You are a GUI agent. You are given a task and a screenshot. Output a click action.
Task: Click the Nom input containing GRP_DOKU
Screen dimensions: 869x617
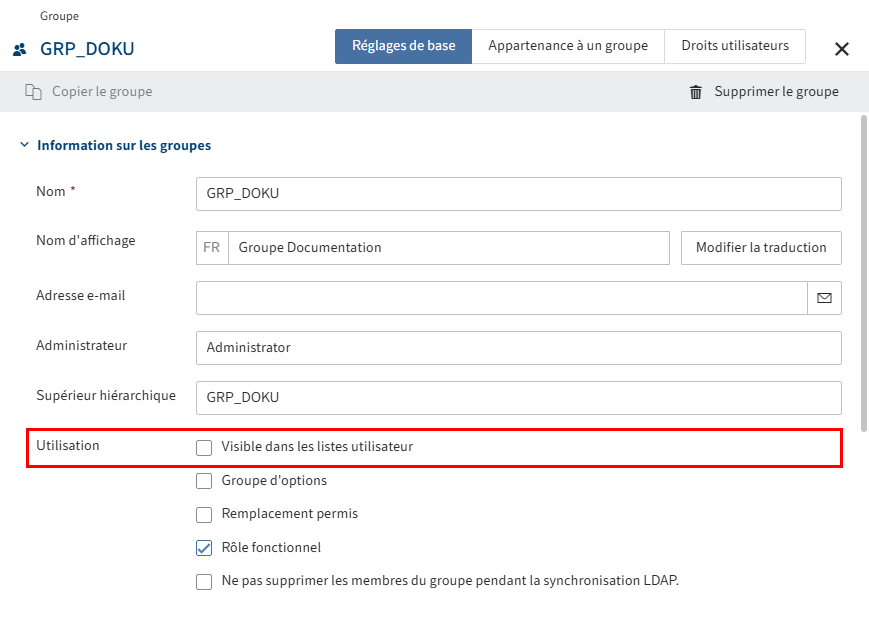(517, 193)
